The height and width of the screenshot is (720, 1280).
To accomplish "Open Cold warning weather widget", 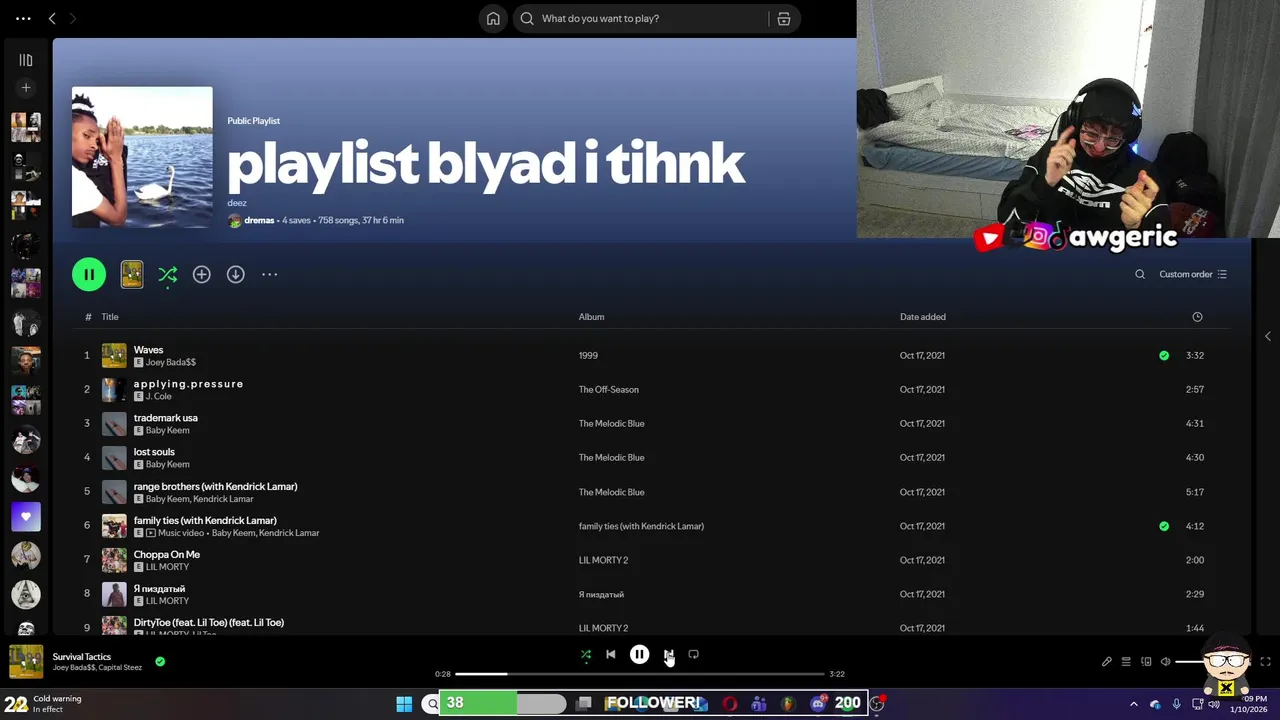I will pyautogui.click(x=44, y=704).
